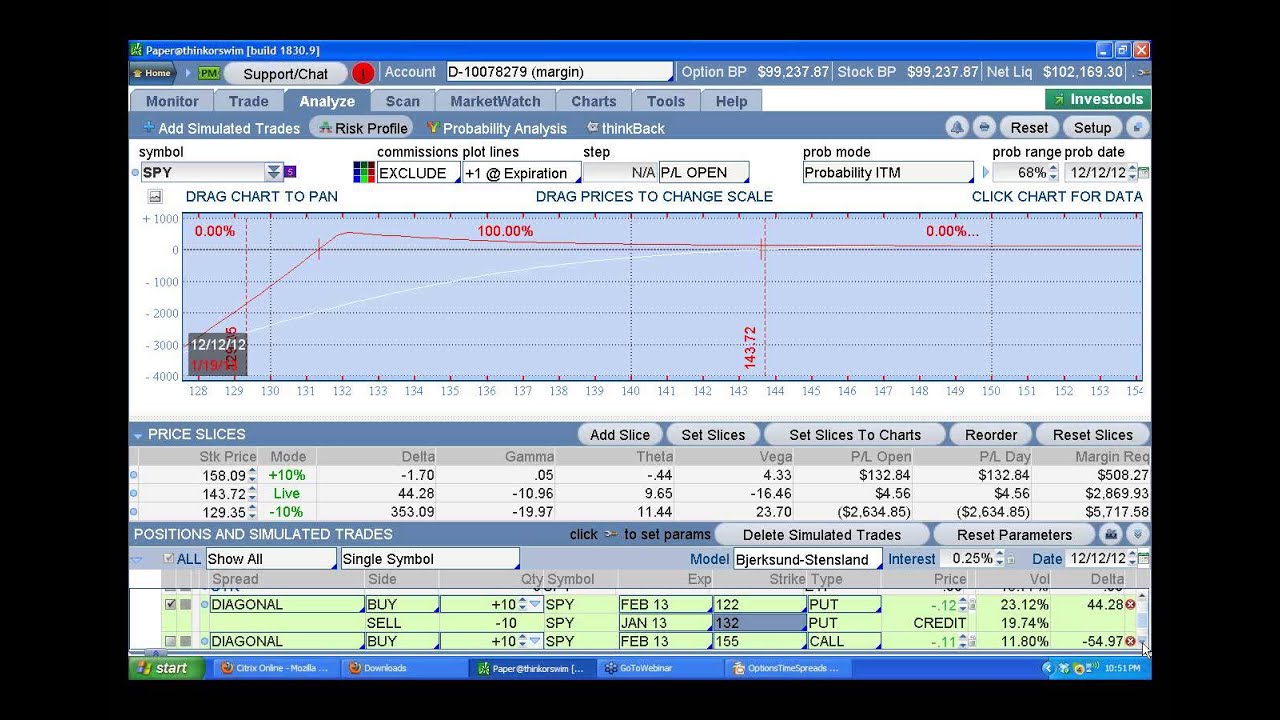This screenshot has height=720, width=1280.
Task: Open the Scan tab
Action: 403,101
